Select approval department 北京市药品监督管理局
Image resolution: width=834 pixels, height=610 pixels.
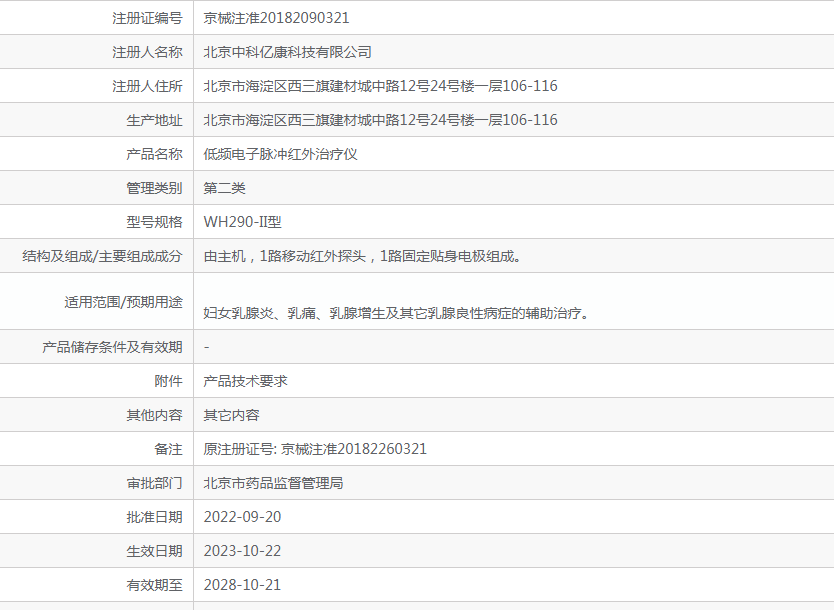point(273,483)
